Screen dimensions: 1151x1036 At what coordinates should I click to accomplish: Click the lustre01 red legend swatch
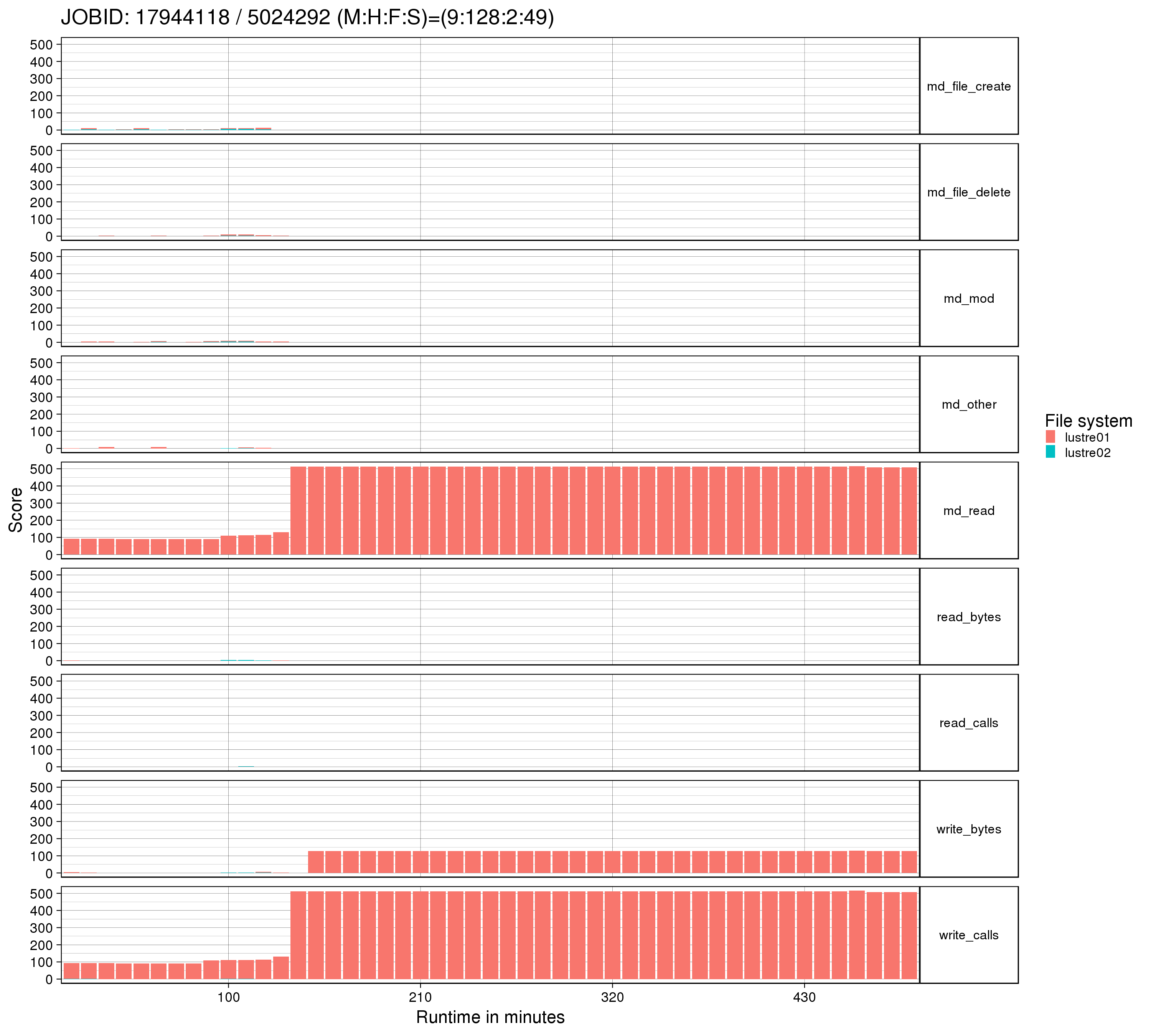click(1050, 437)
